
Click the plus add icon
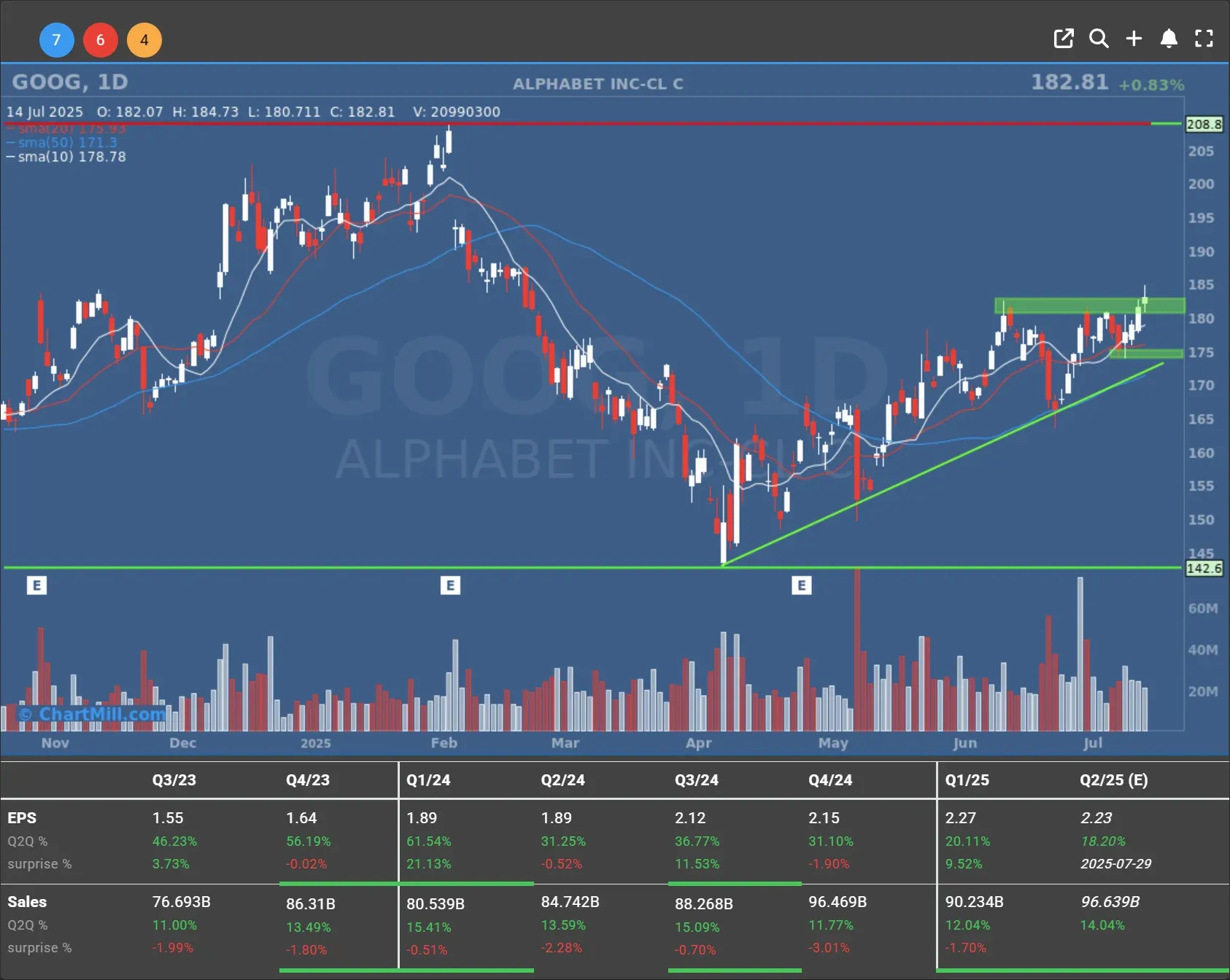pyautogui.click(x=1134, y=39)
